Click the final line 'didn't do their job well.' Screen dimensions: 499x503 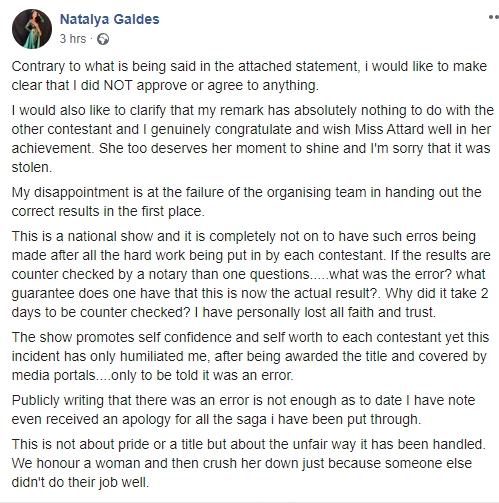[x=80, y=483]
